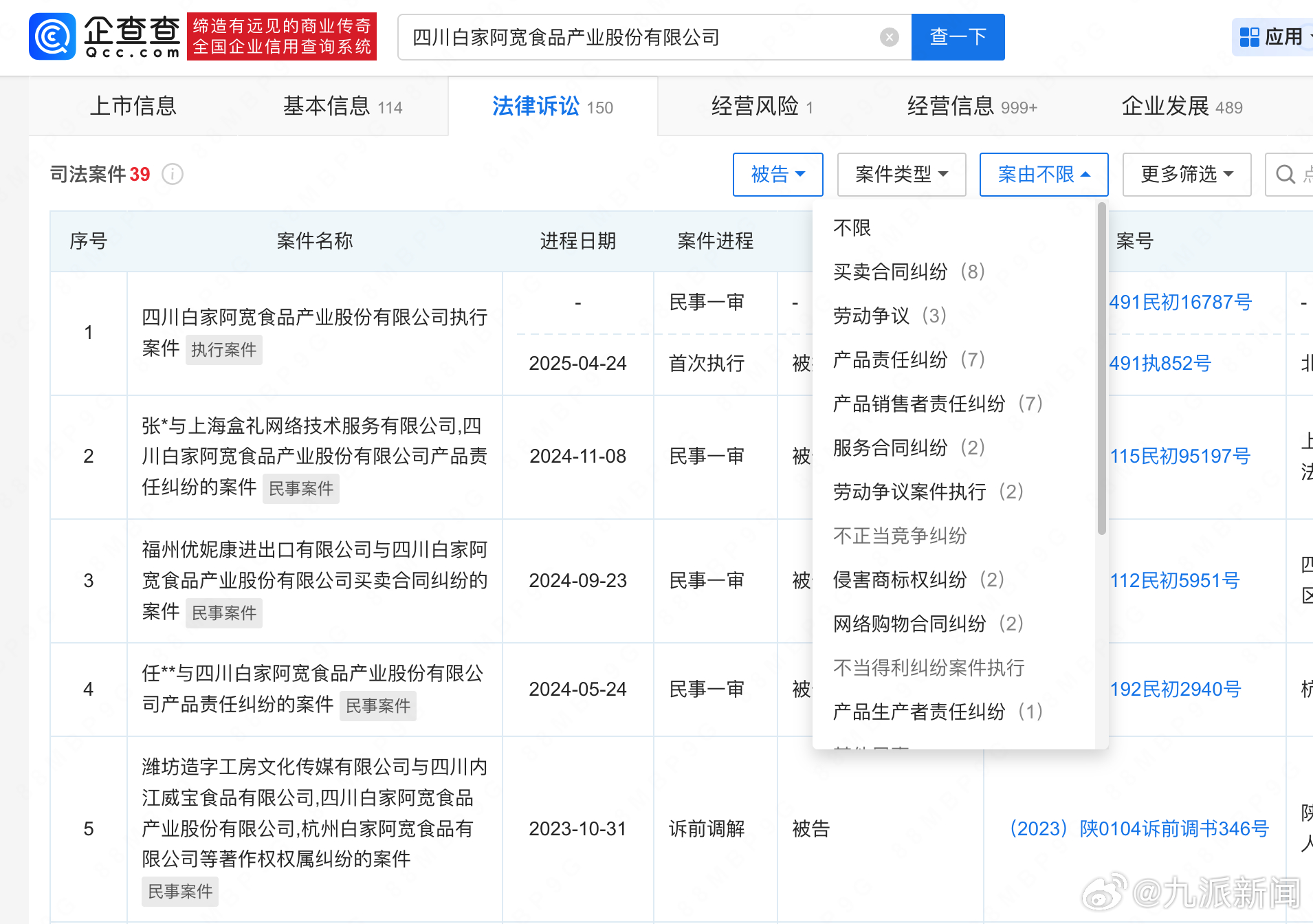The image size is (1313, 924).
Task: Click the dropdown list scrollbar
Action: point(1102,368)
